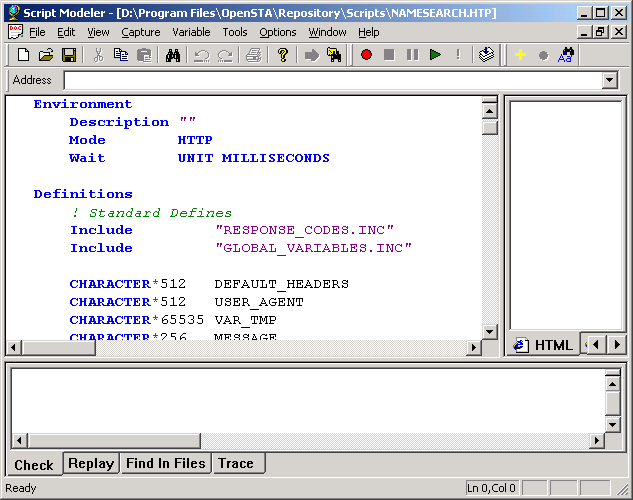Click the script editor horizontal scrollbar thumb
The image size is (633, 500).
pyautogui.click(x=59, y=347)
